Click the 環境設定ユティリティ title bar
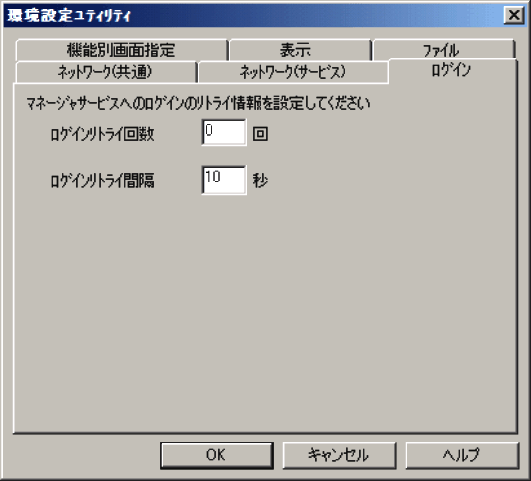531x481 pixels. coord(252,16)
